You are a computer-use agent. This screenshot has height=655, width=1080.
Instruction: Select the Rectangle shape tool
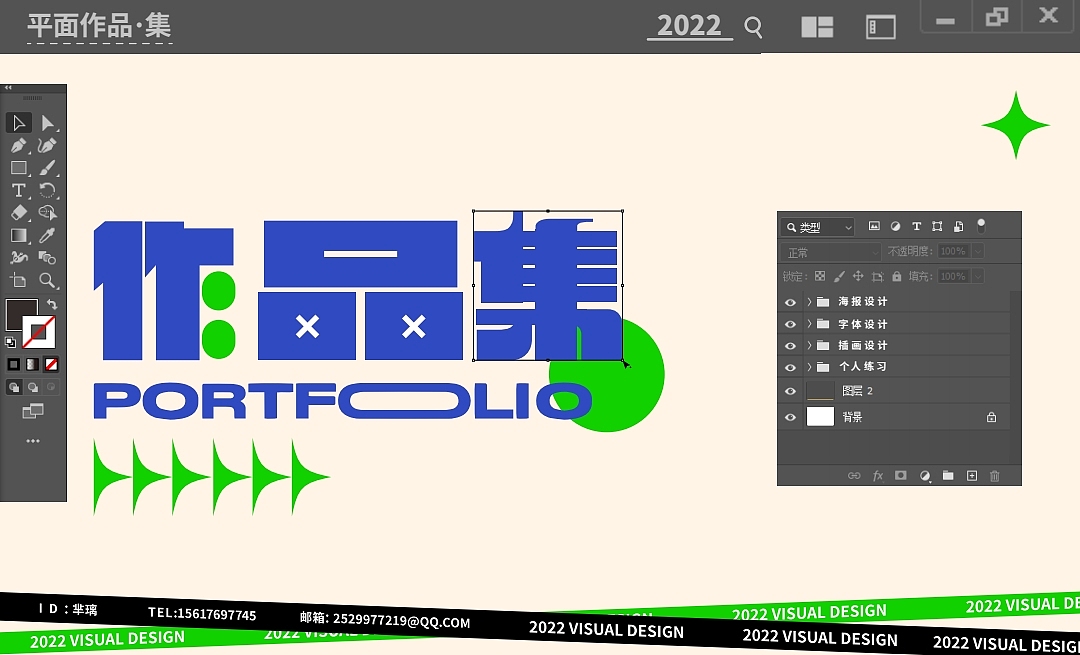[x=19, y=168]
